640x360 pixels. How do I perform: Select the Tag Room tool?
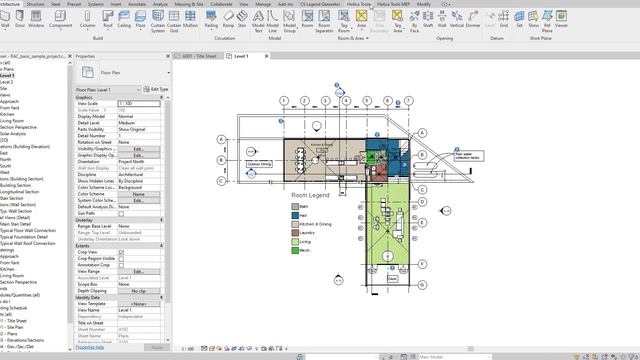(x=344, y=21)
